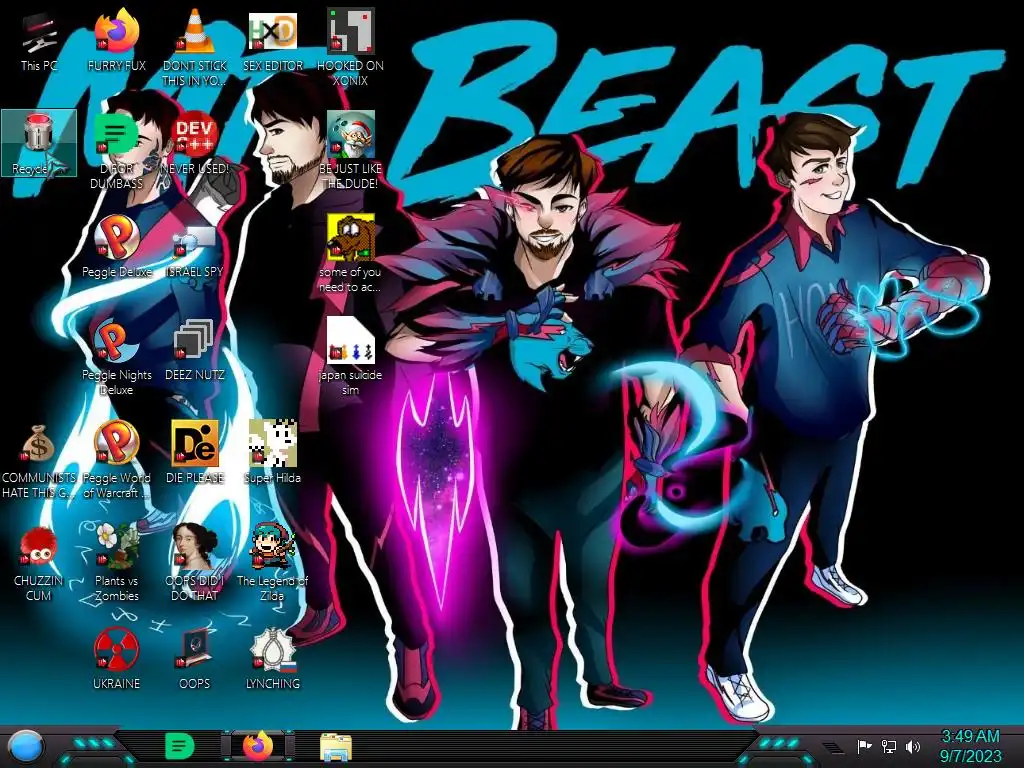Open the green speech-bubble desktop shortcut

[x=116, y=150]
